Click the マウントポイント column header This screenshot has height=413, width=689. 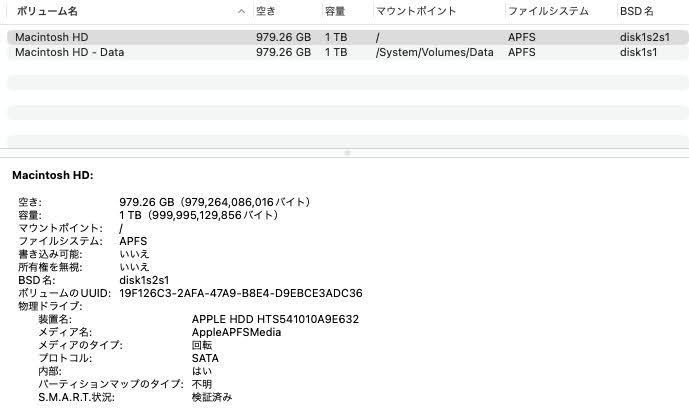click(416, 11)
